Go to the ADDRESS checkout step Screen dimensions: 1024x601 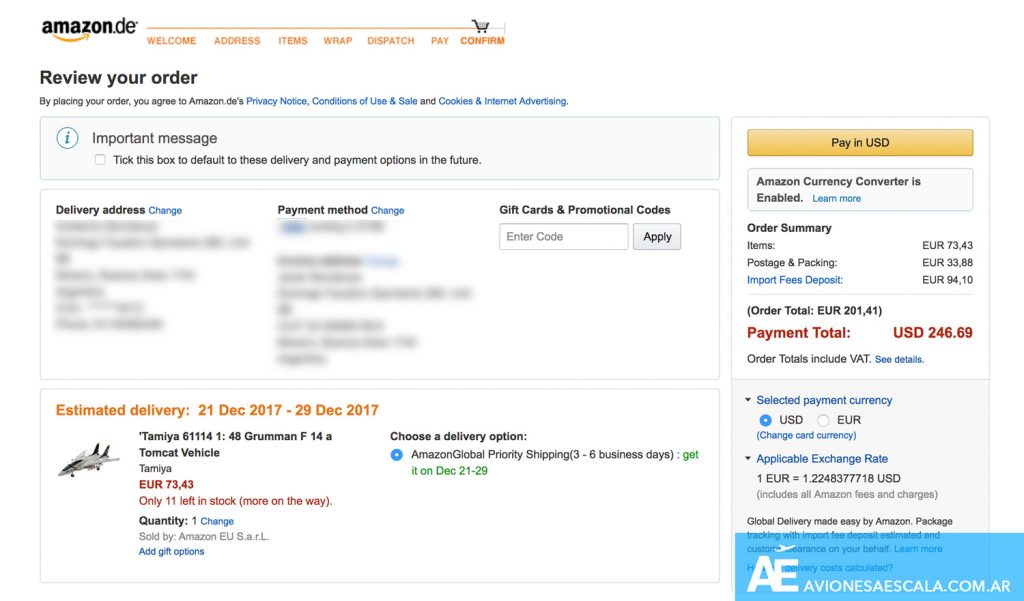(237, 41)
